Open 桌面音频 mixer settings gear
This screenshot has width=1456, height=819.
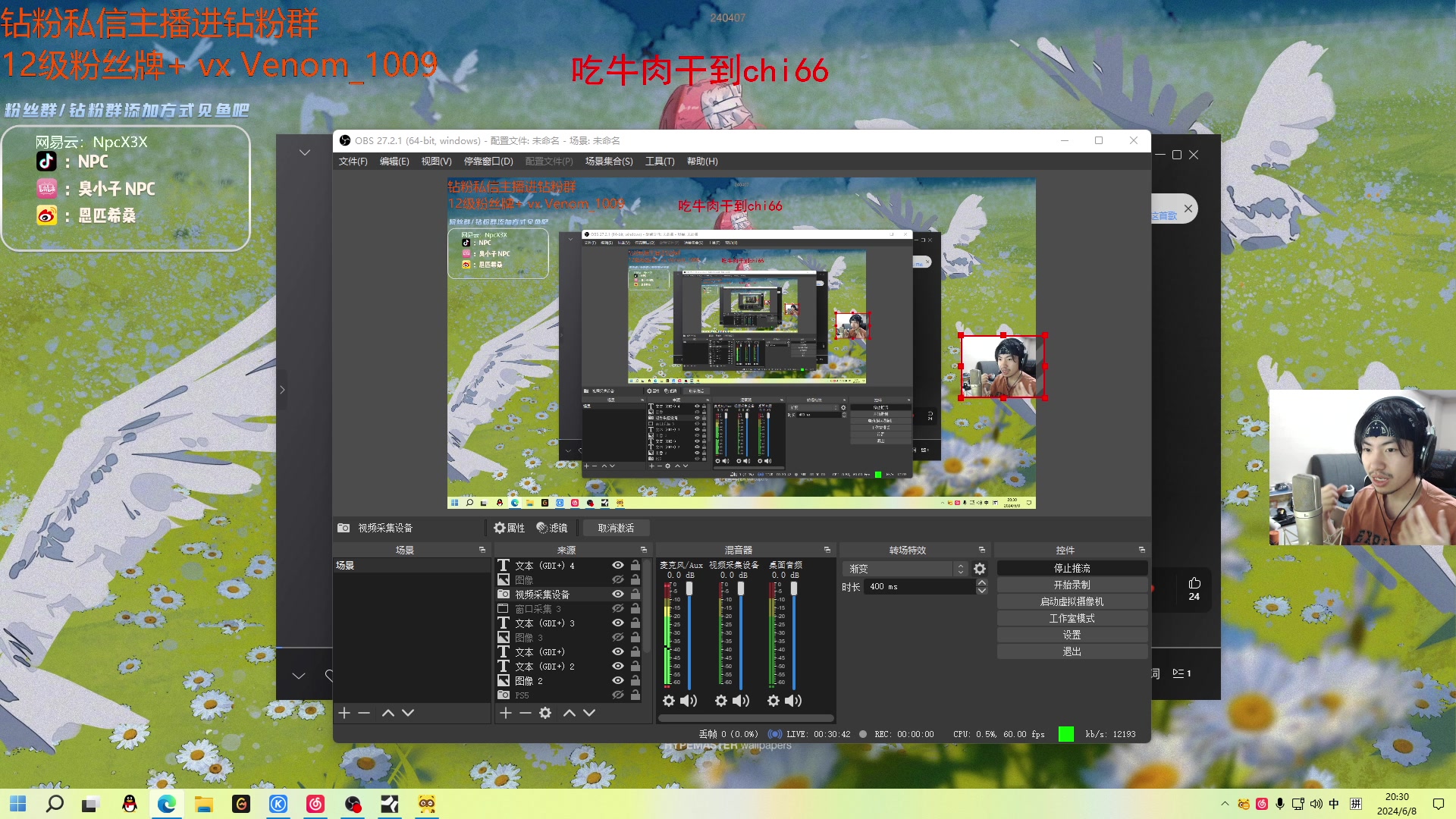point(773,701)
